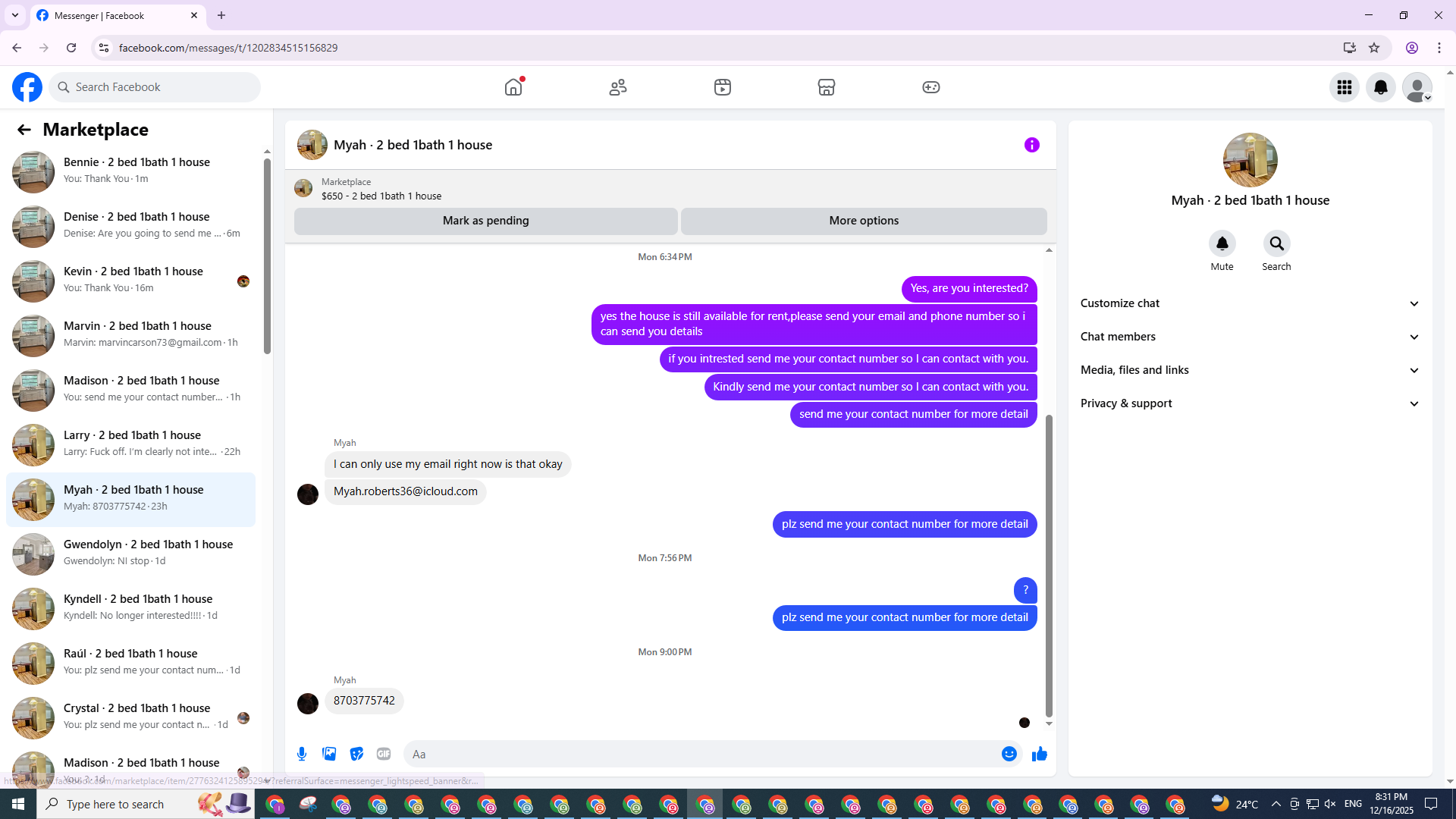Open the Facebook menu grid icon
Viewport: 1456px width, 819px height.
(x=1345, y=87)
